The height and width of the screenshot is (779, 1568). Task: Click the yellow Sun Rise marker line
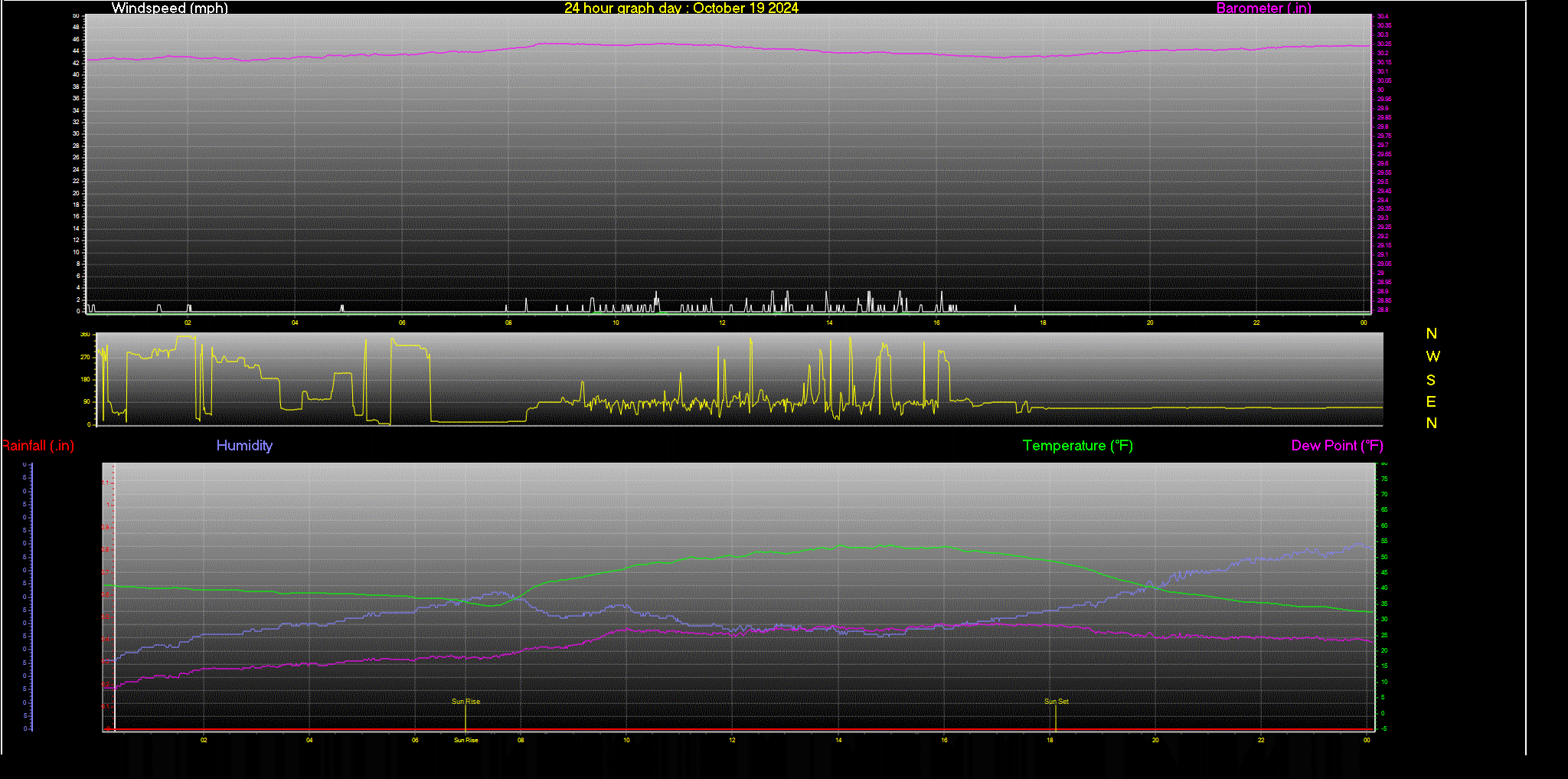pos(465,718)
